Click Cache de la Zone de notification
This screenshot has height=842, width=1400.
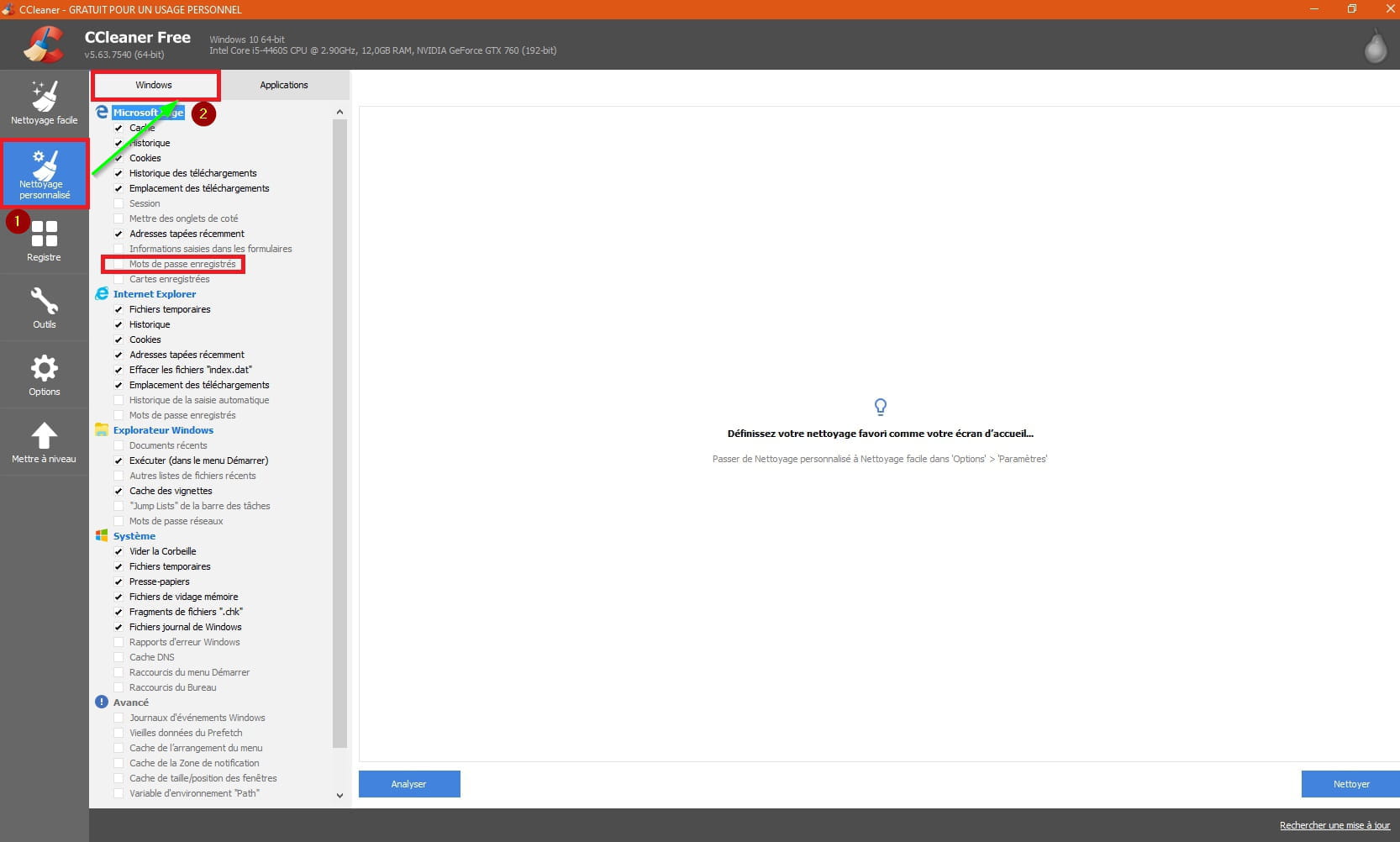point(194,763)
